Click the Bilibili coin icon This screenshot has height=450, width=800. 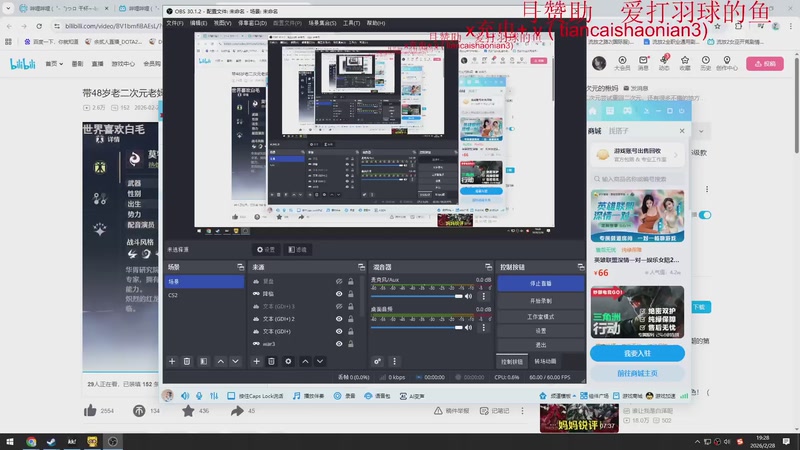tap(139, 410)
